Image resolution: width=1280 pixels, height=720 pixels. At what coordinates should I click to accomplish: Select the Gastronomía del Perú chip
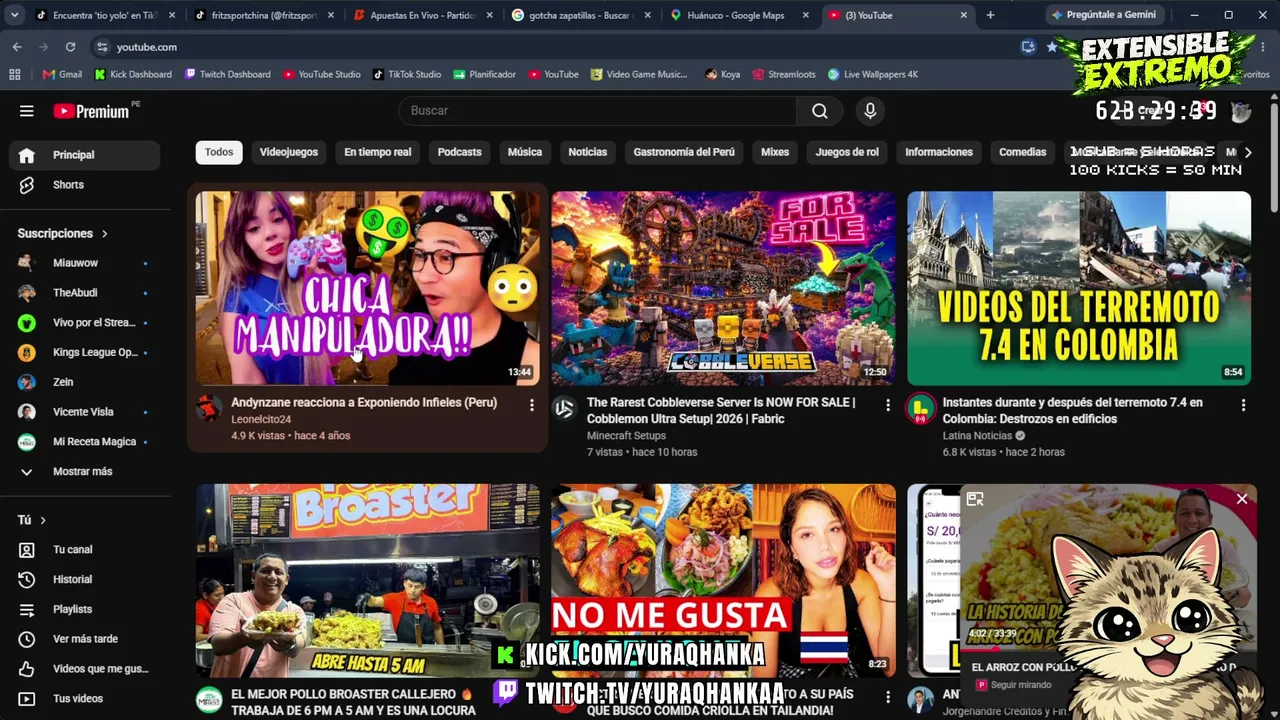(684, 152)
